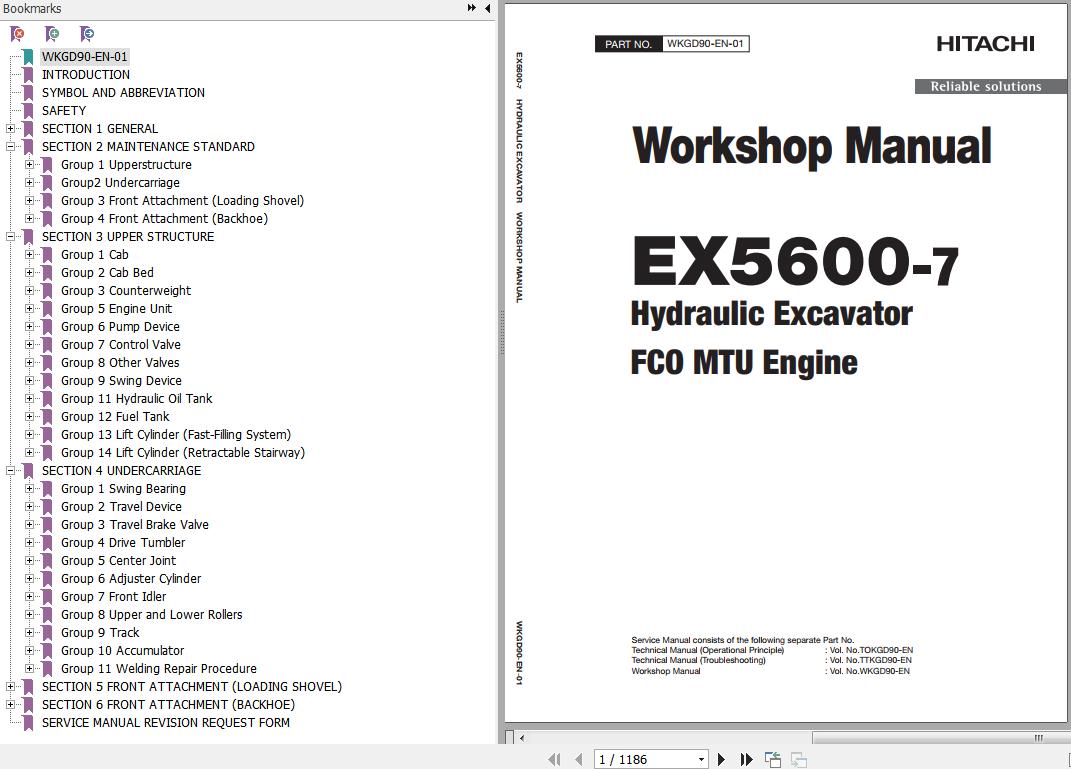This screenshot has width=1071, height=769.
Task: Click the Workshop Manual title on the page
Action: point(811,146)
